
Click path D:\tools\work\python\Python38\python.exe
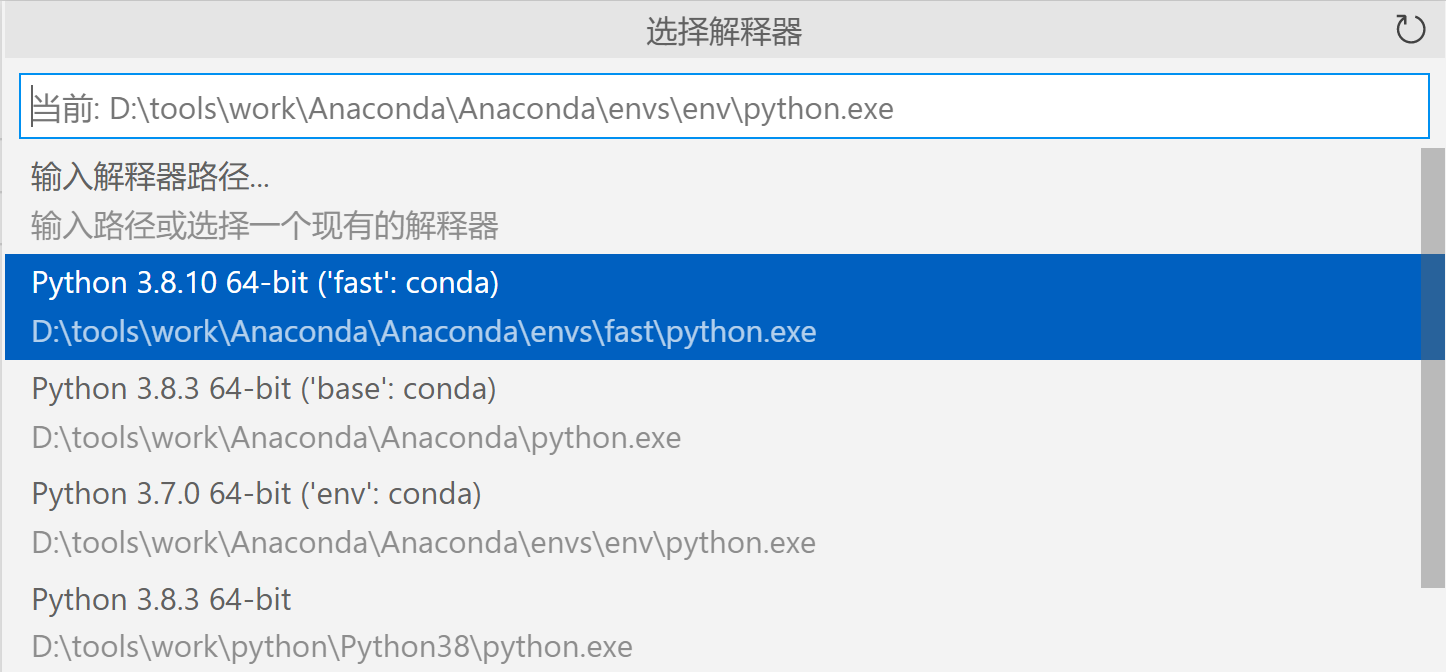[x=331, y=645]
